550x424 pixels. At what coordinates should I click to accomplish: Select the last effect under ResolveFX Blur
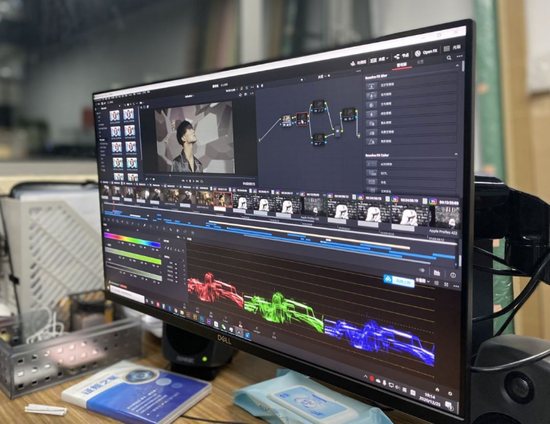pos(411,141)
